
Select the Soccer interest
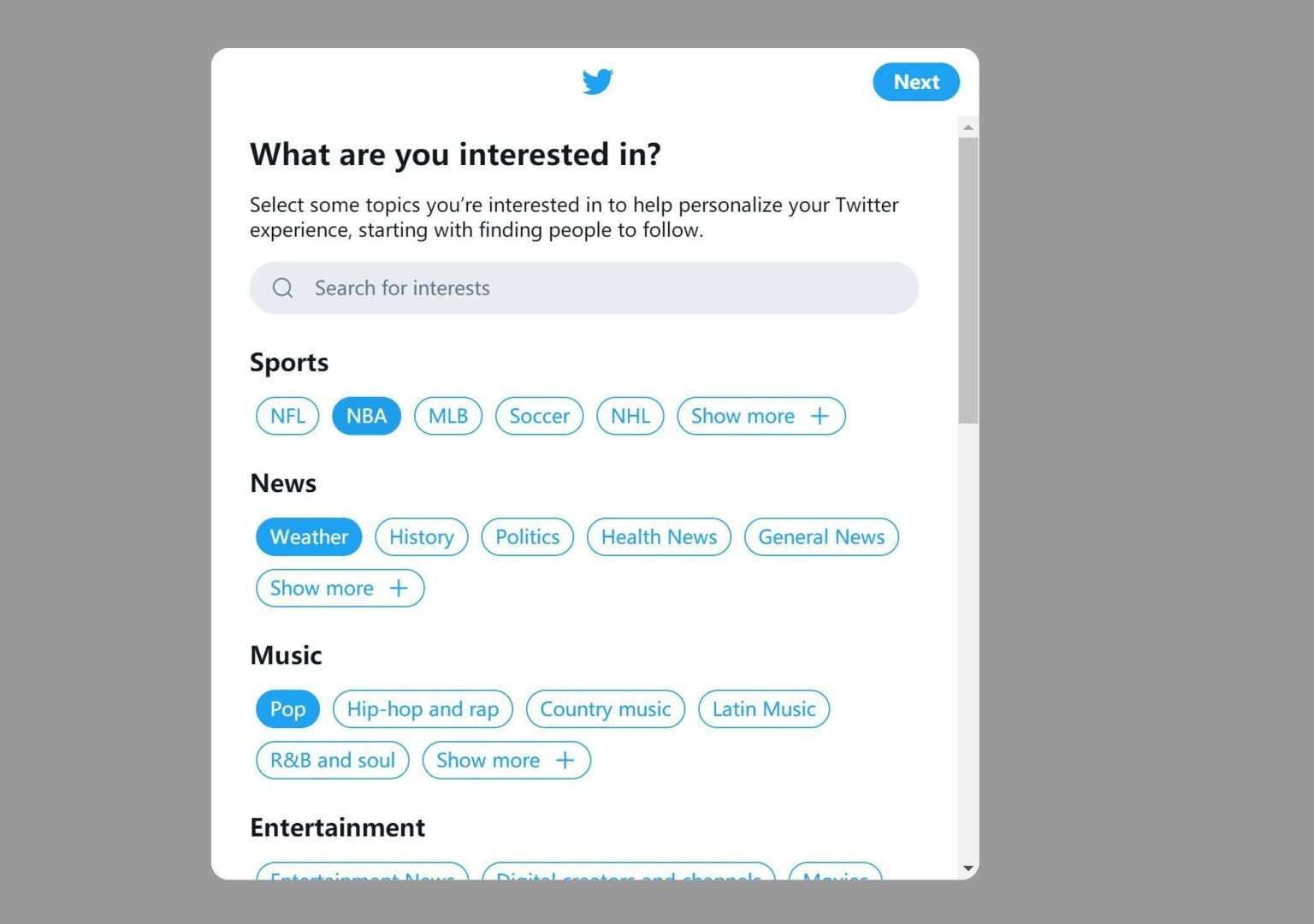(539, 416)
